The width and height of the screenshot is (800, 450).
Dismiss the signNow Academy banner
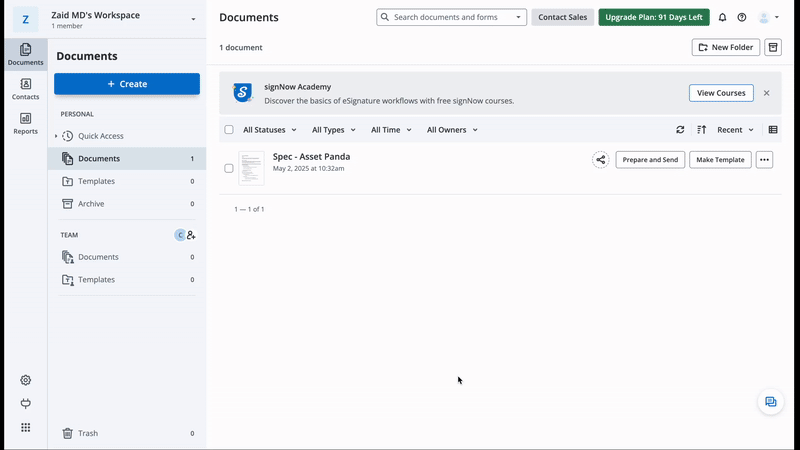pyautogui.click(x=766, y=93)
